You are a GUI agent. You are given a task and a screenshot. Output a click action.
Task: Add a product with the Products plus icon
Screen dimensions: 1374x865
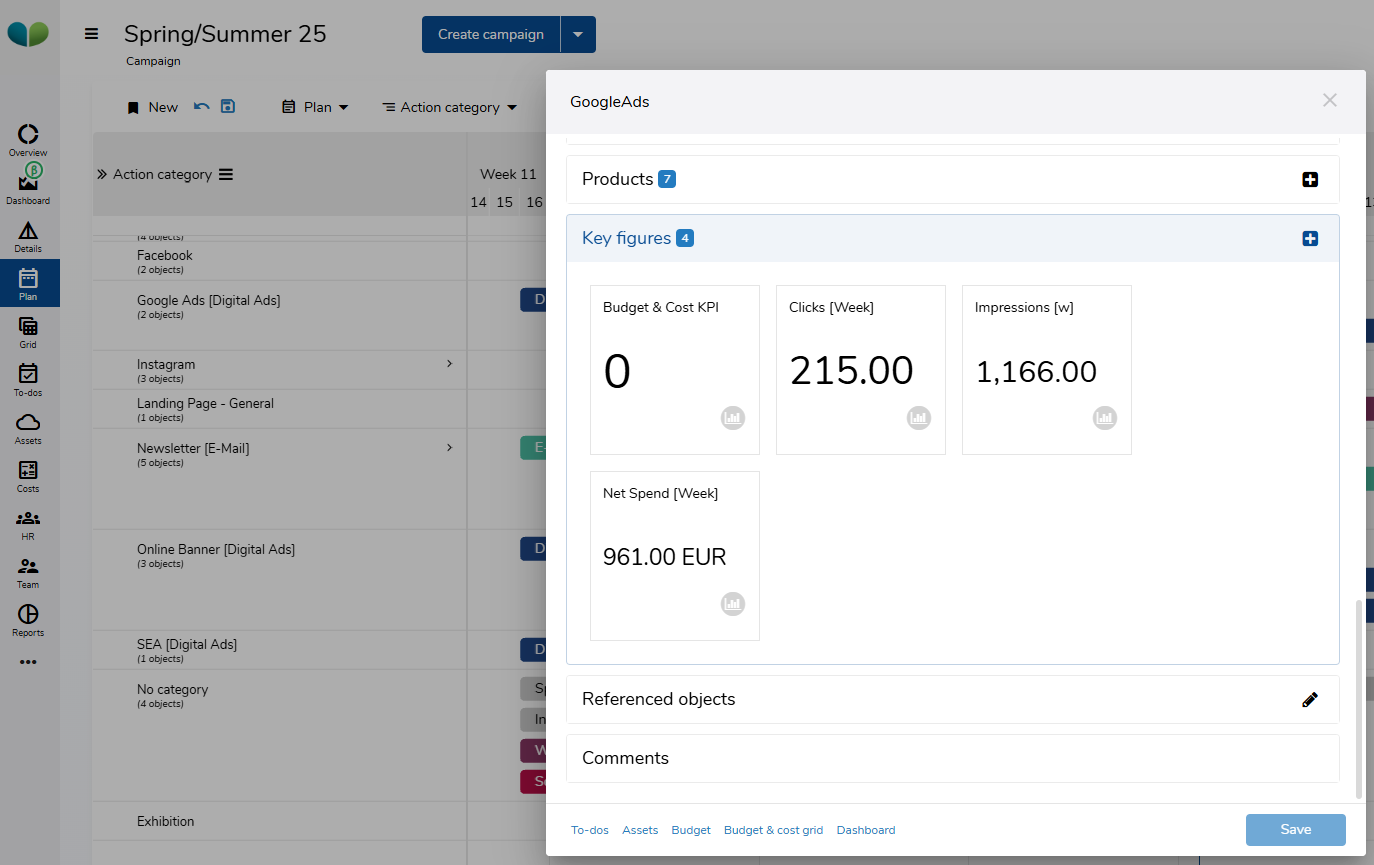(1310, 180)
